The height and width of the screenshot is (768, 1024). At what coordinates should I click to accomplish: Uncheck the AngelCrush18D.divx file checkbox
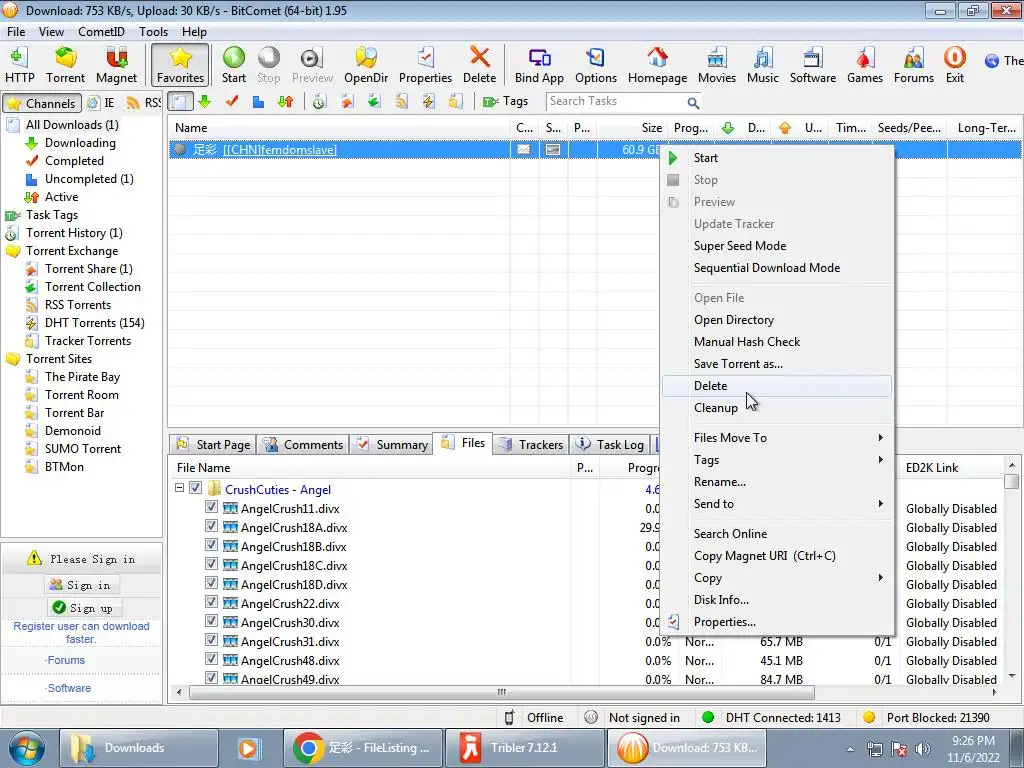click(211, 583)
